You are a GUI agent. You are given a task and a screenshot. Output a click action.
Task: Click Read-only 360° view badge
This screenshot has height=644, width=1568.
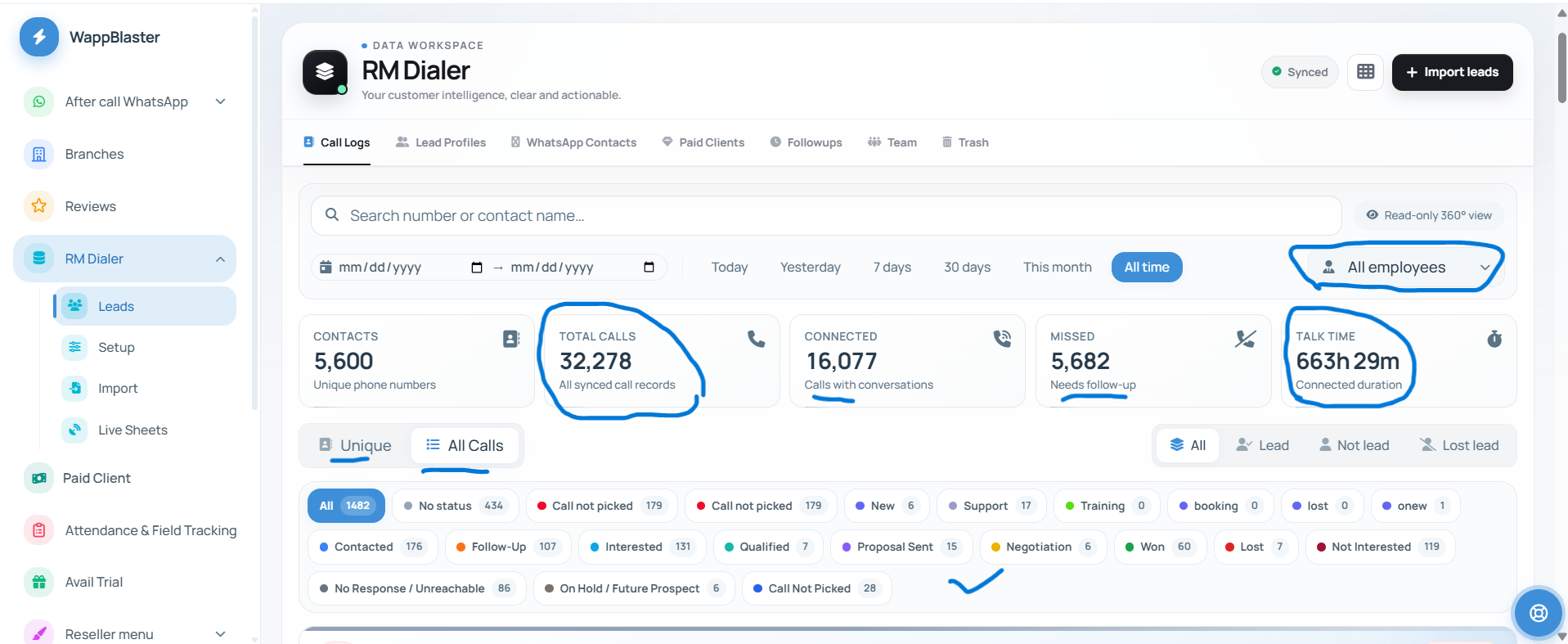1429,215
